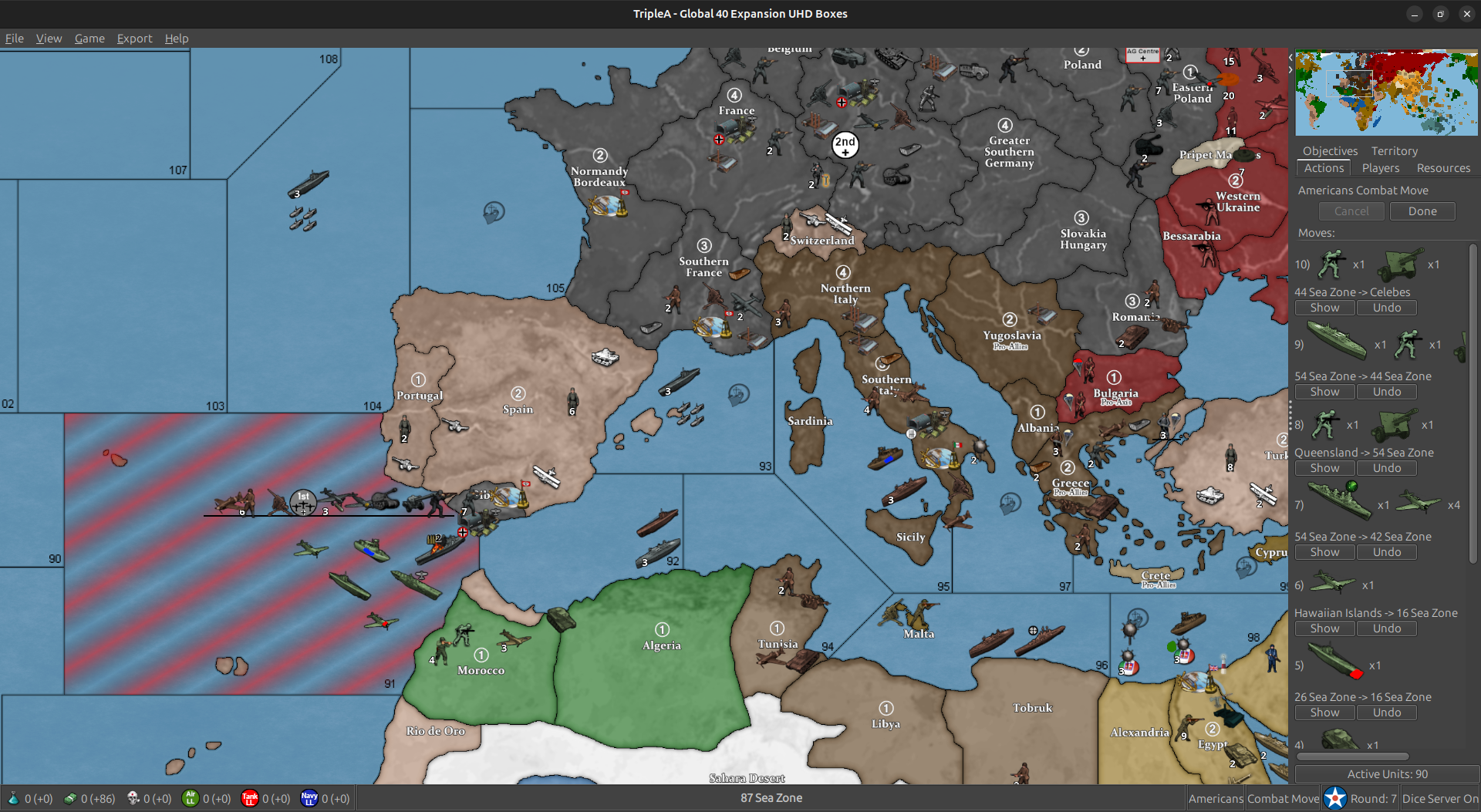Select the Objectives tab
The height and width of the screenshot is (812, 1481).
point(1329,150)
